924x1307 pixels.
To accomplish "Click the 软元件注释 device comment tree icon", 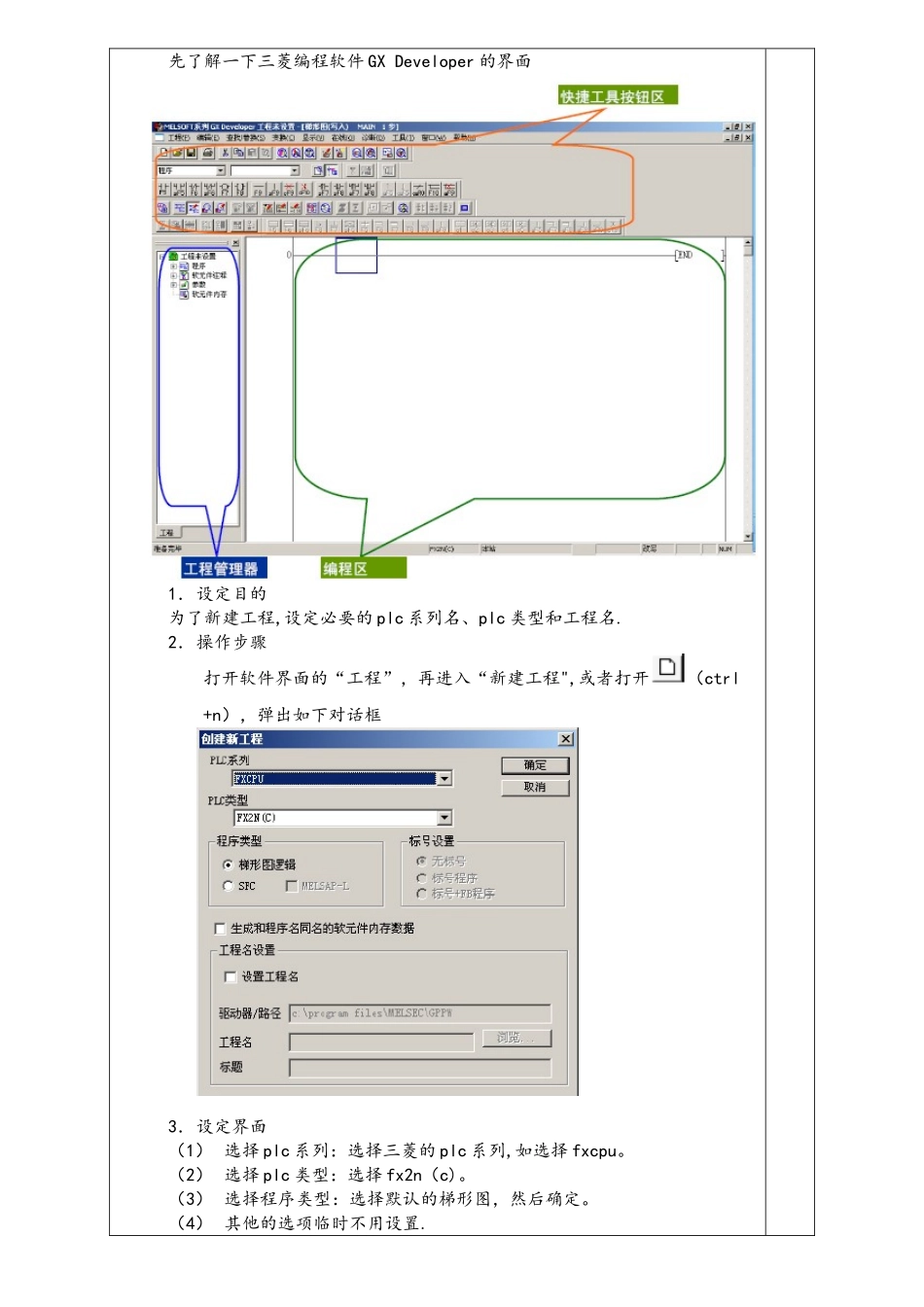I will pyautogui.click(x=184, y=275).
